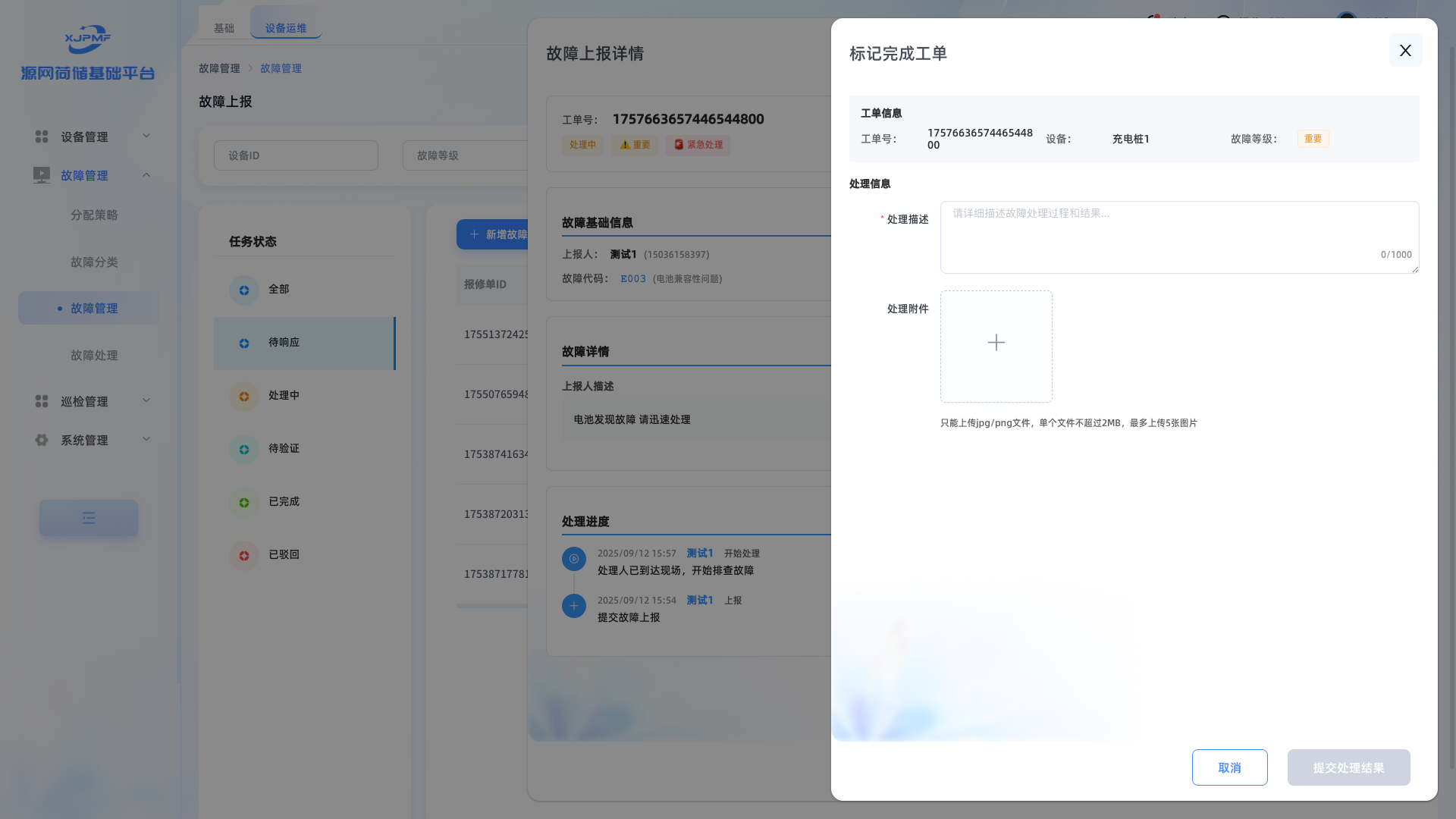Click the 系统管理 gear icon
The image size is (1456, 819).
(x=42, y=440)
